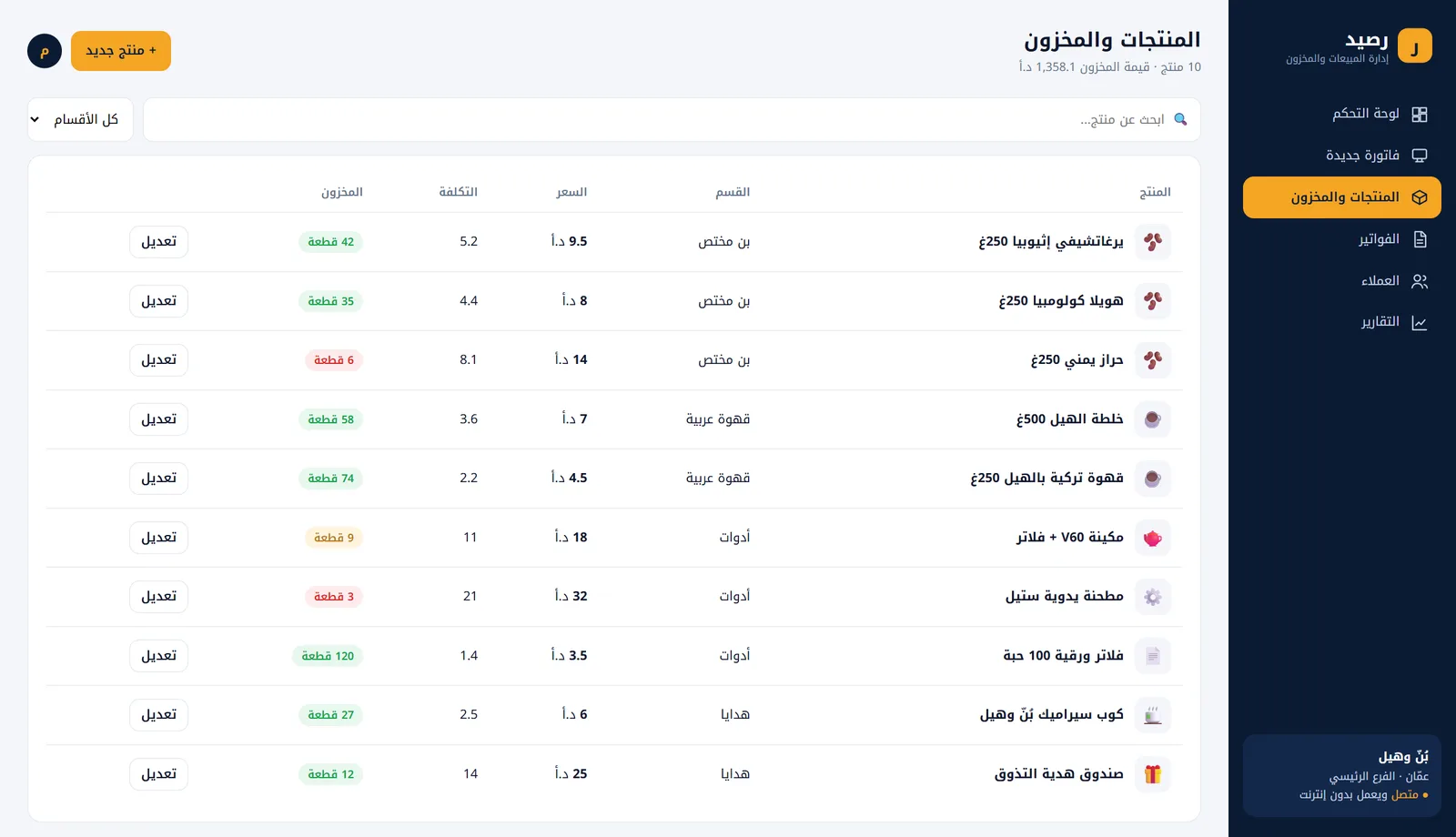This screenshot has height=837, width=1456.
Task: Click the product name كوب سيراميك بُنّ وهيل
Action: [1052, 715]
